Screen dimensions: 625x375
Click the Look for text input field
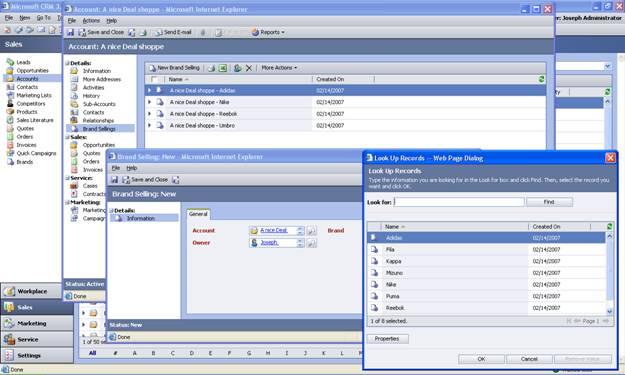459,202
